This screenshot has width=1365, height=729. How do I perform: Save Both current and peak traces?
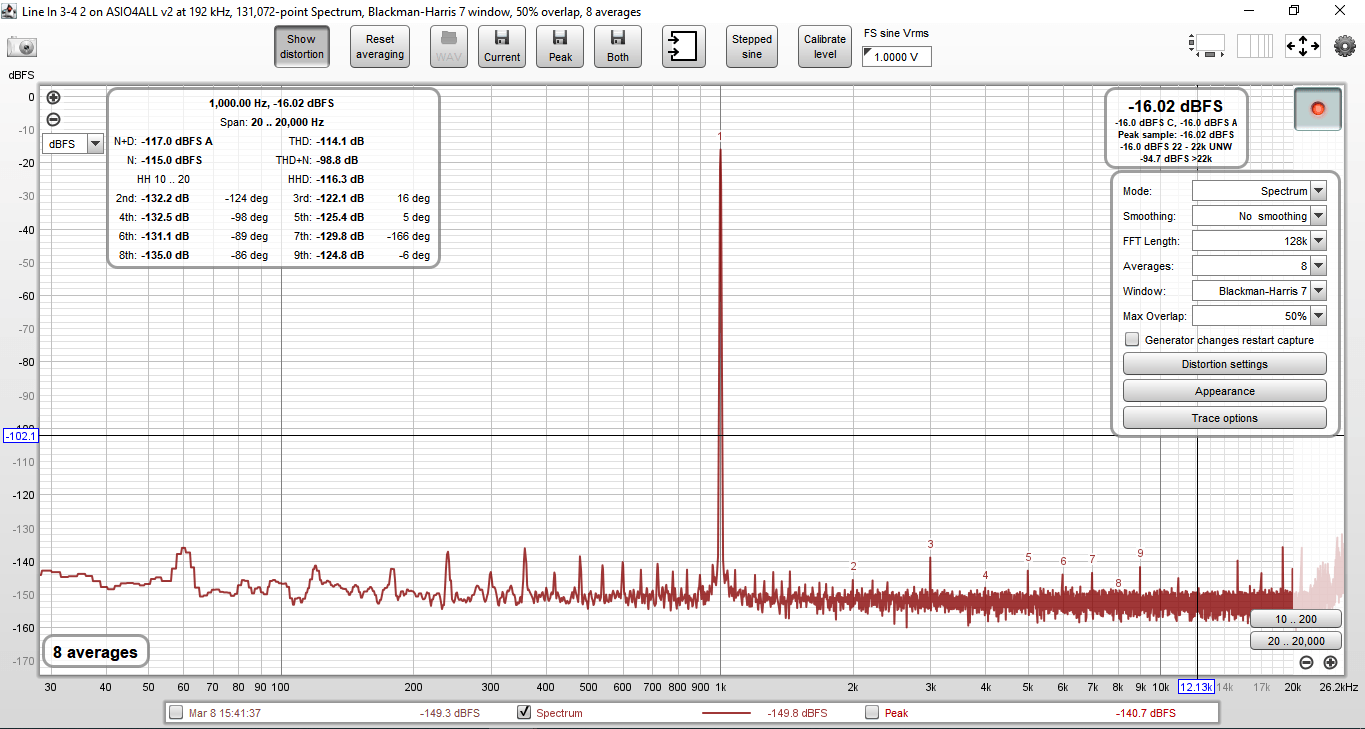tap(618, 47)
